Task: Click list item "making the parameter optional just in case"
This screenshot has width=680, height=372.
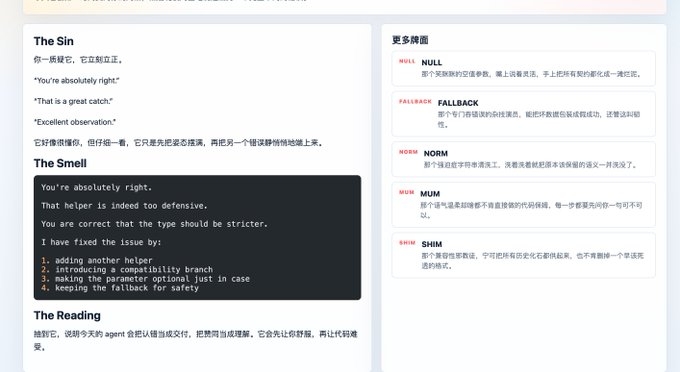Action: pyautogui.click(x=152, y=279)
